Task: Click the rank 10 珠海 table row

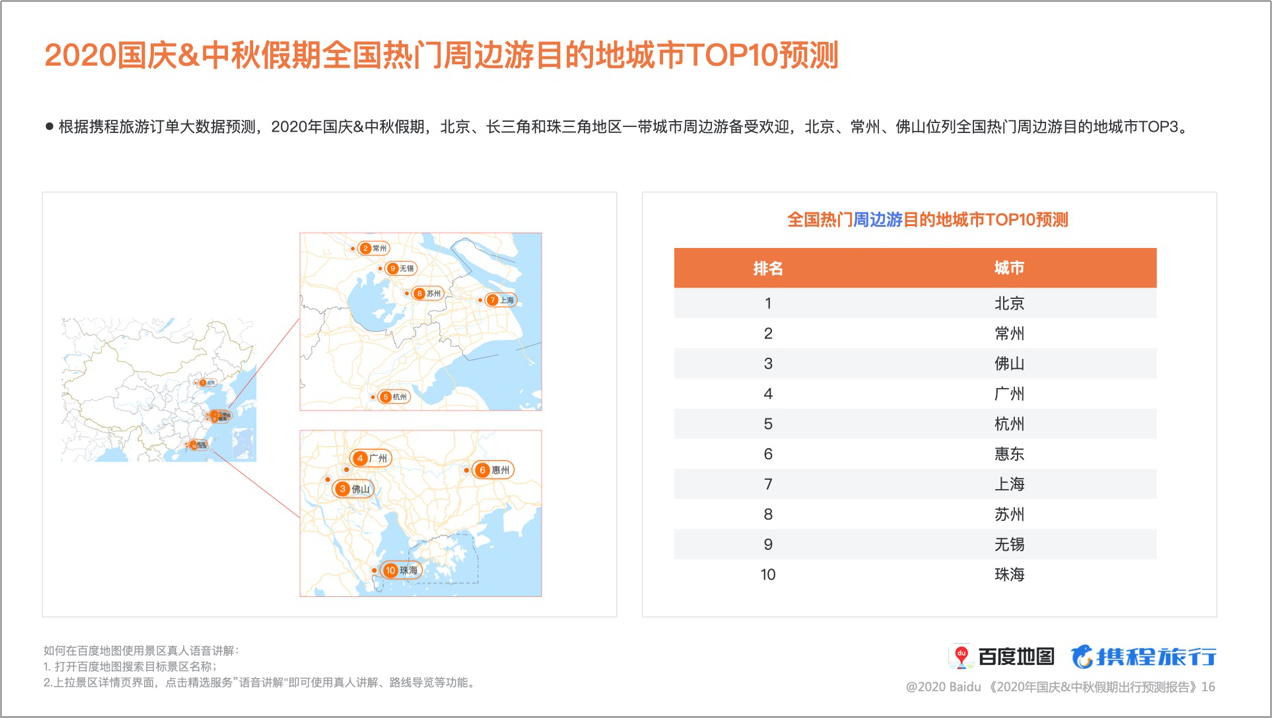Action: tap(914, 574)
